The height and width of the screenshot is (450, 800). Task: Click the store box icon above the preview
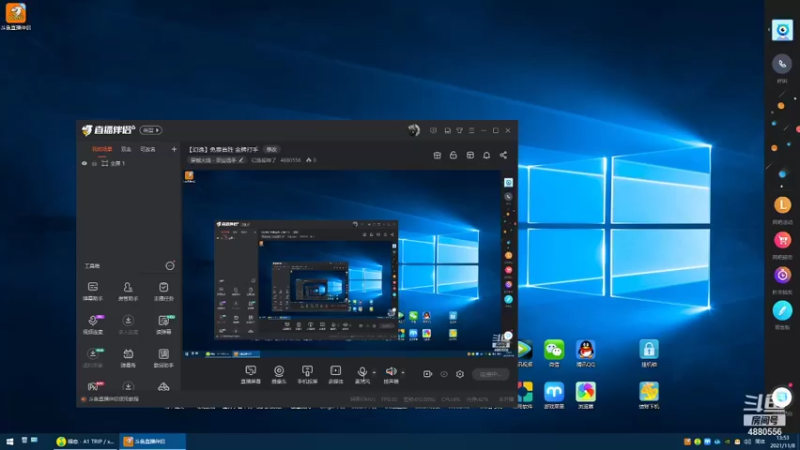[x=470, y=155]
